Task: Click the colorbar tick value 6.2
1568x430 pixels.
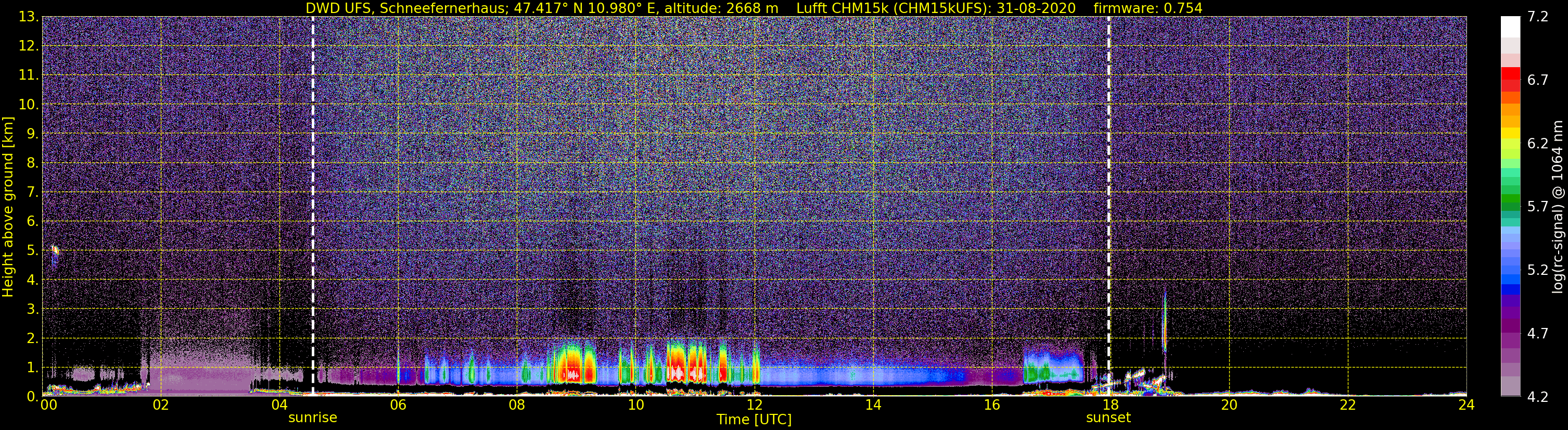Action: tap(1538, 144)
